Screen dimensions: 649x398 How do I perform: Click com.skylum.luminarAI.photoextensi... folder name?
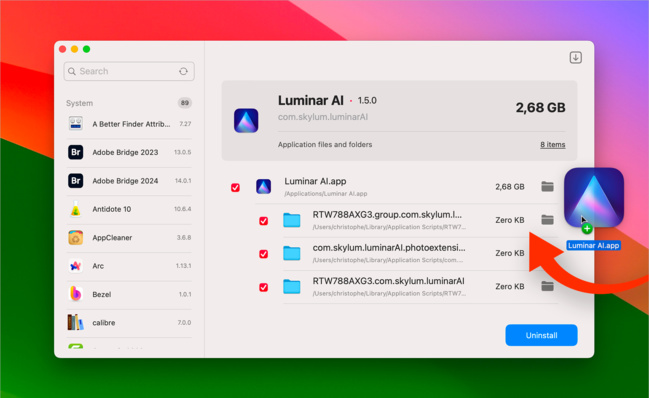(389, 247)
